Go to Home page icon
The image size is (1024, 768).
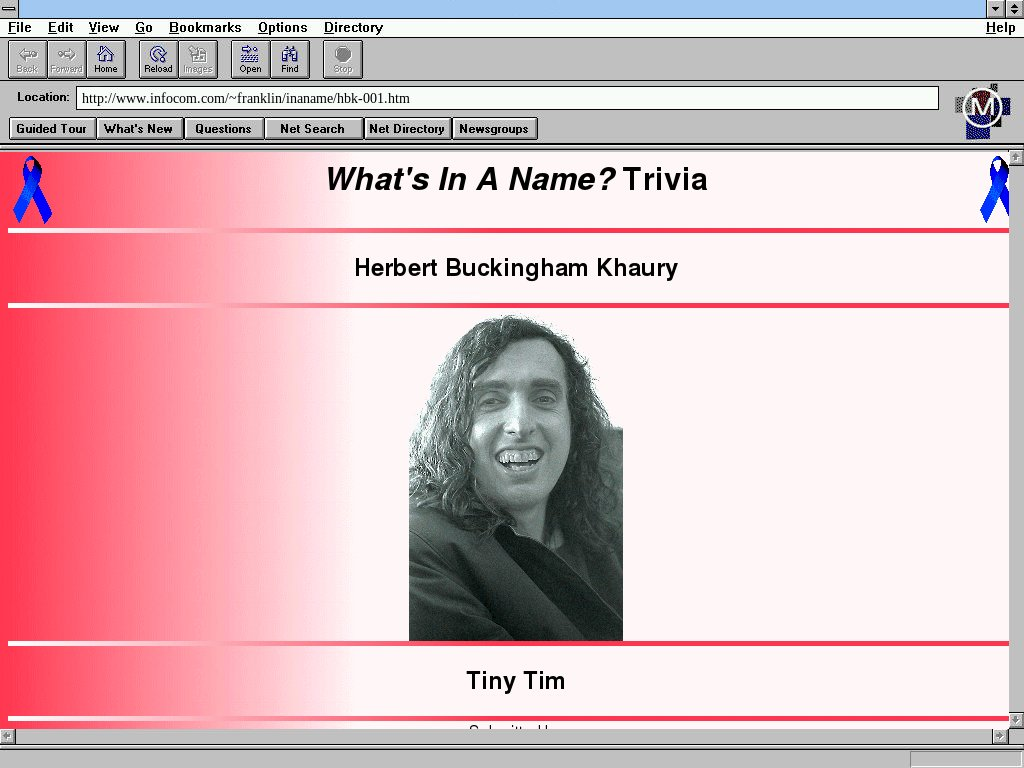(106, 59)
